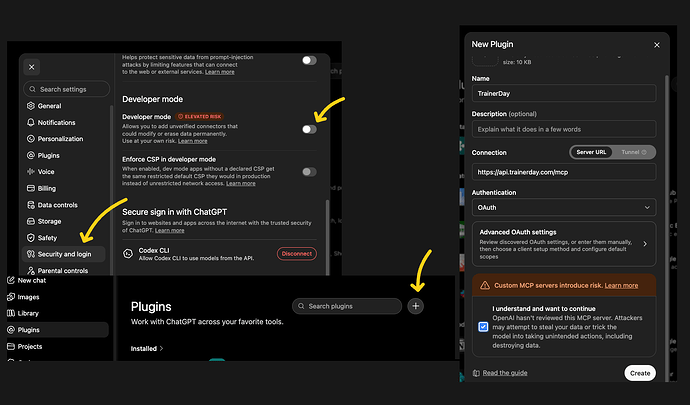Viewport: 690px width, 405px height.
Task: Click the Billing card icon
Action: tap(31, 188)
